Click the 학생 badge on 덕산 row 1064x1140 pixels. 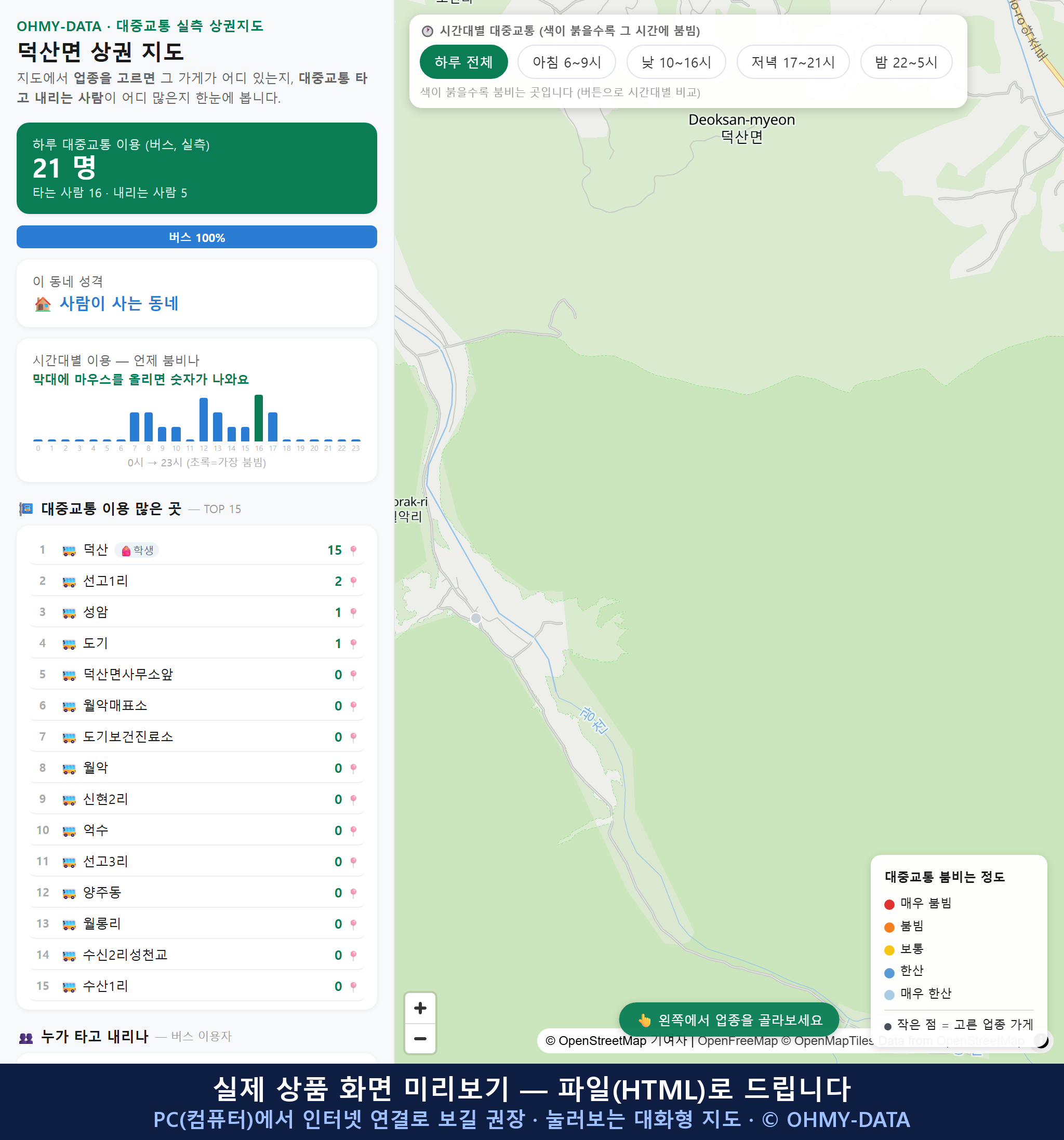[137, 551]
